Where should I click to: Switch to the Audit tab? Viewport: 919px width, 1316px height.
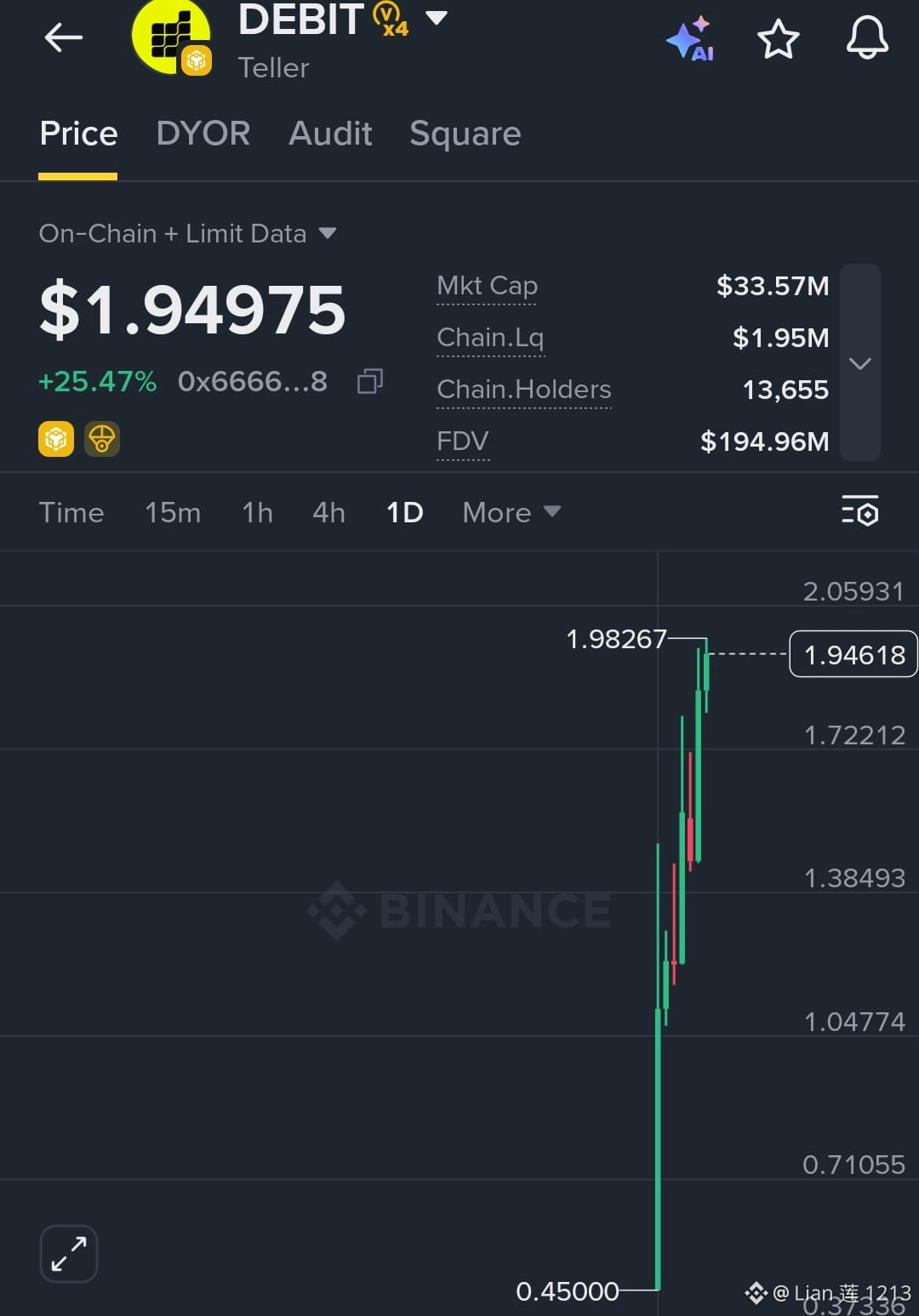[x=330, y=134]
